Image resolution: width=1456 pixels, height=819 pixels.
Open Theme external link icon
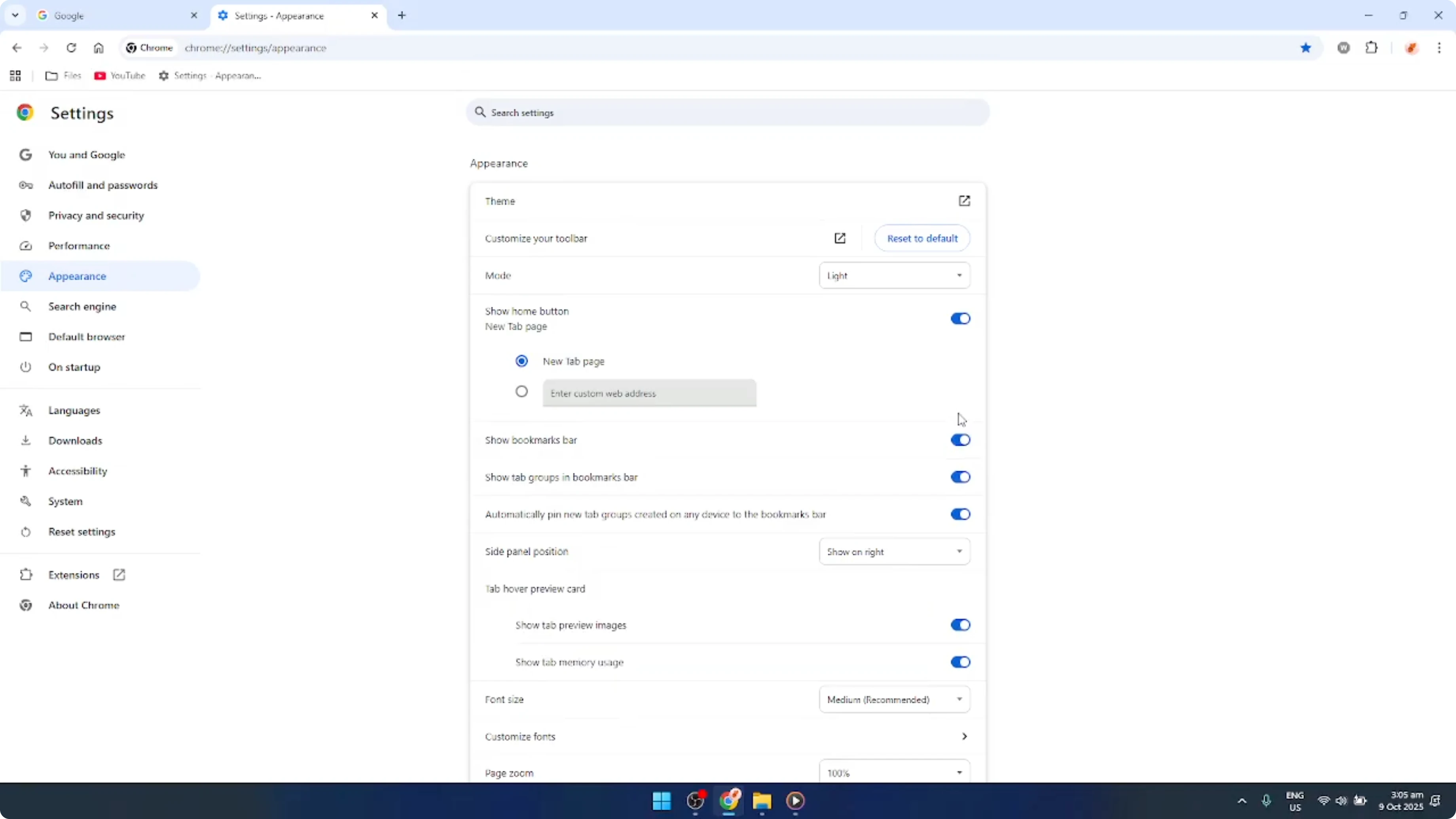coord(964,201)
